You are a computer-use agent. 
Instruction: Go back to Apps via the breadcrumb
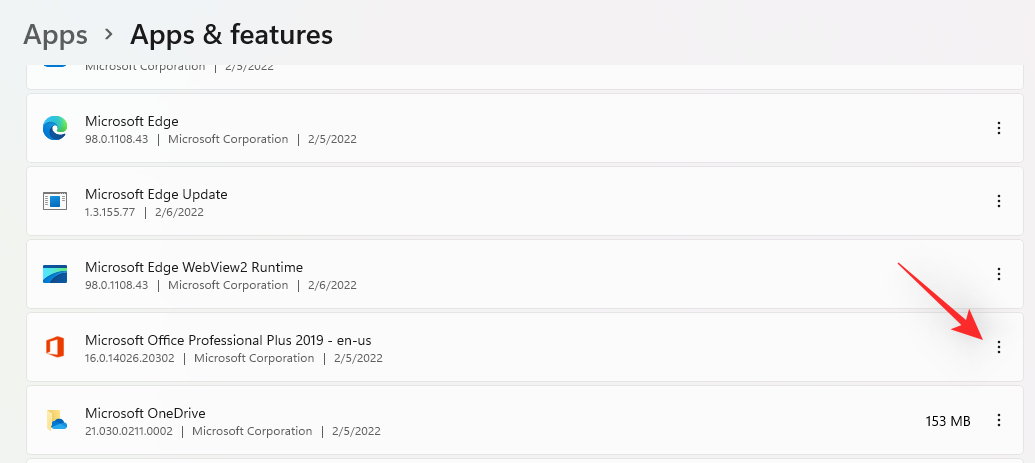pos(55,35)
